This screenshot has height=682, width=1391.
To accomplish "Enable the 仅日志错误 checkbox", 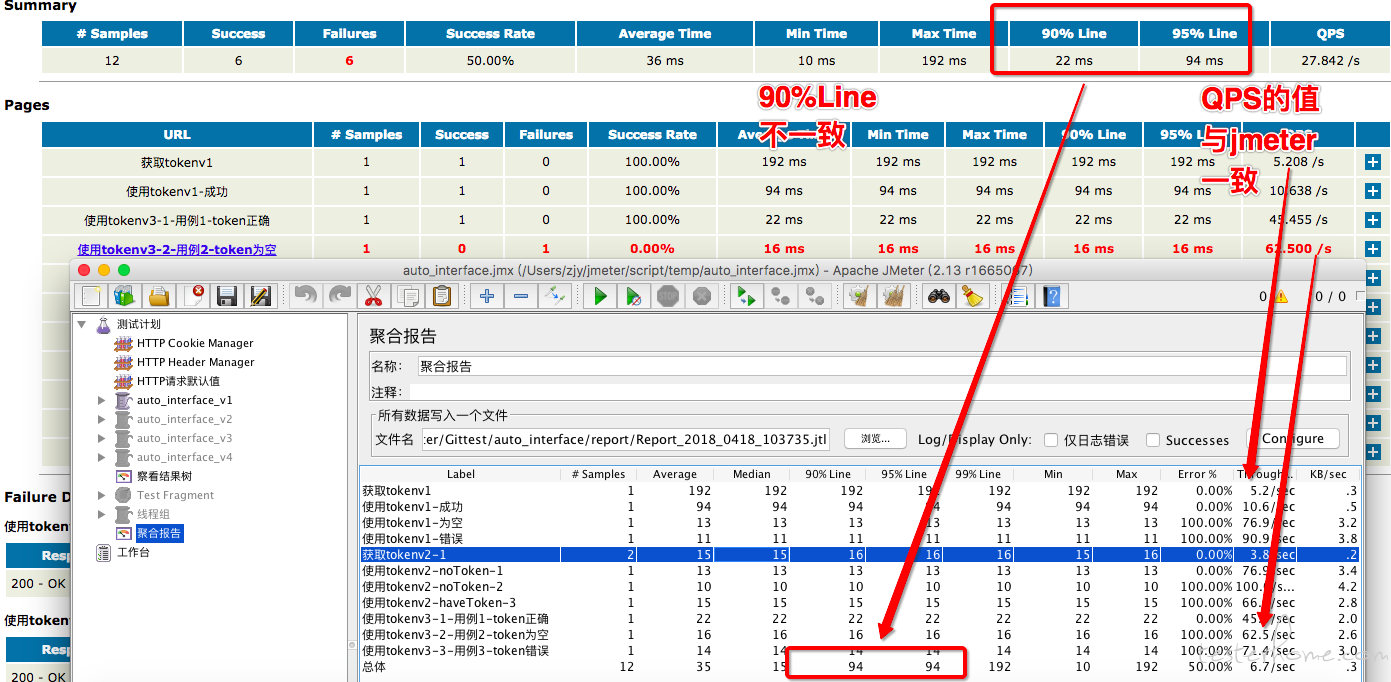I will click(1051, 440).
